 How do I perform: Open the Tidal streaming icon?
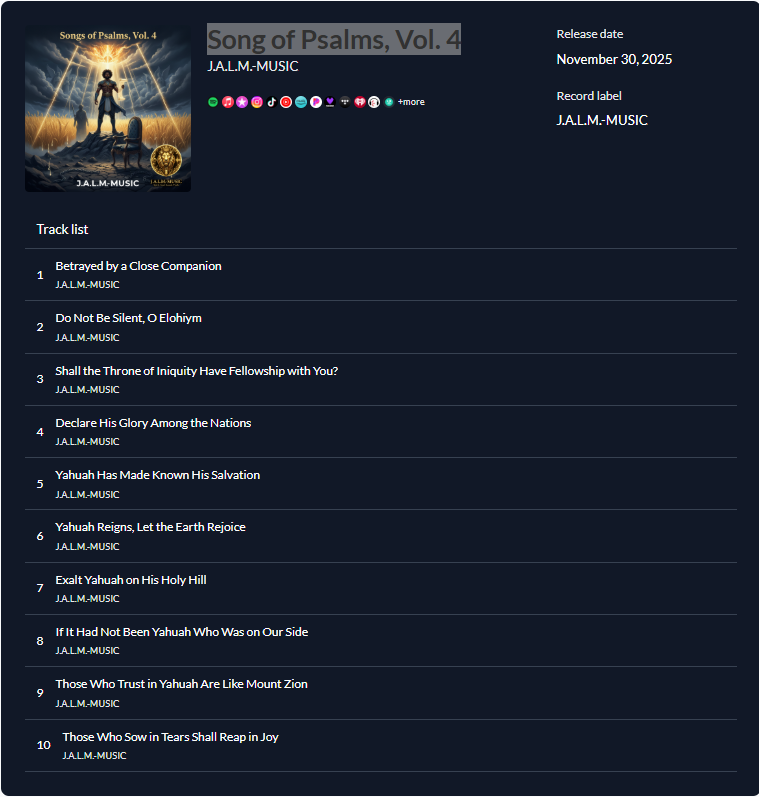345,102
